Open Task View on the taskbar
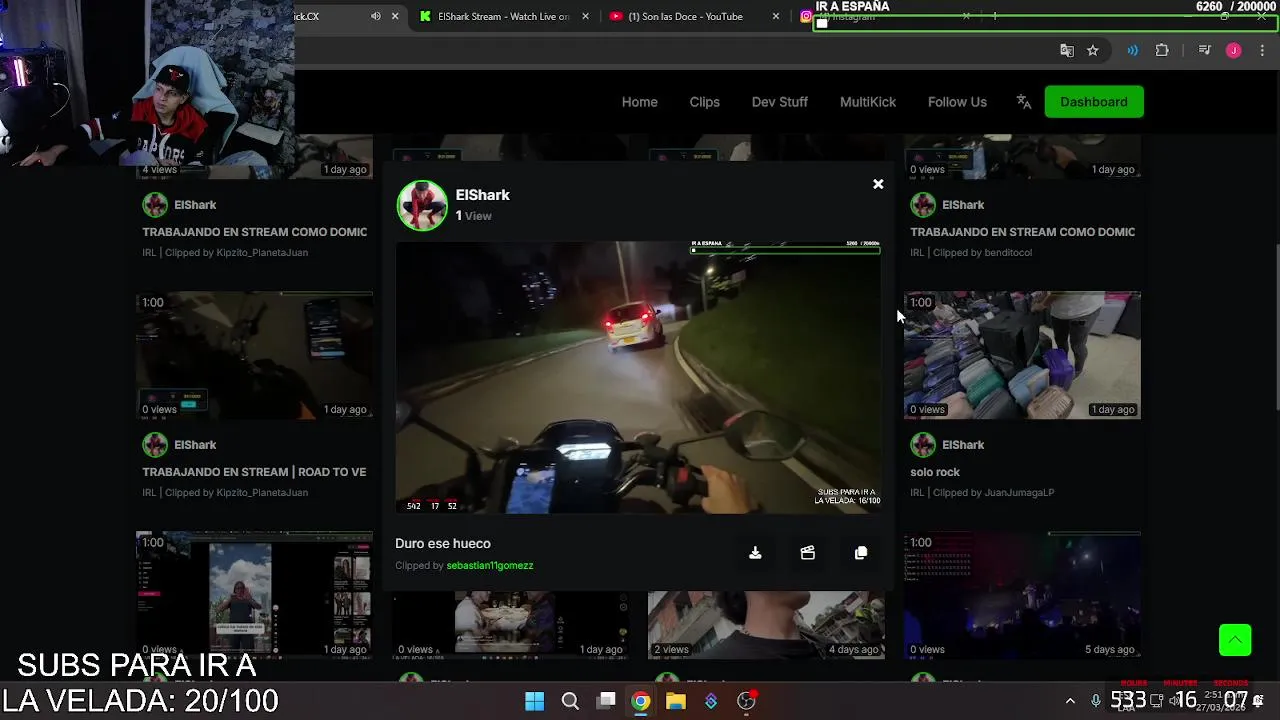This screenshot has width=1280, height=720. 606,701
